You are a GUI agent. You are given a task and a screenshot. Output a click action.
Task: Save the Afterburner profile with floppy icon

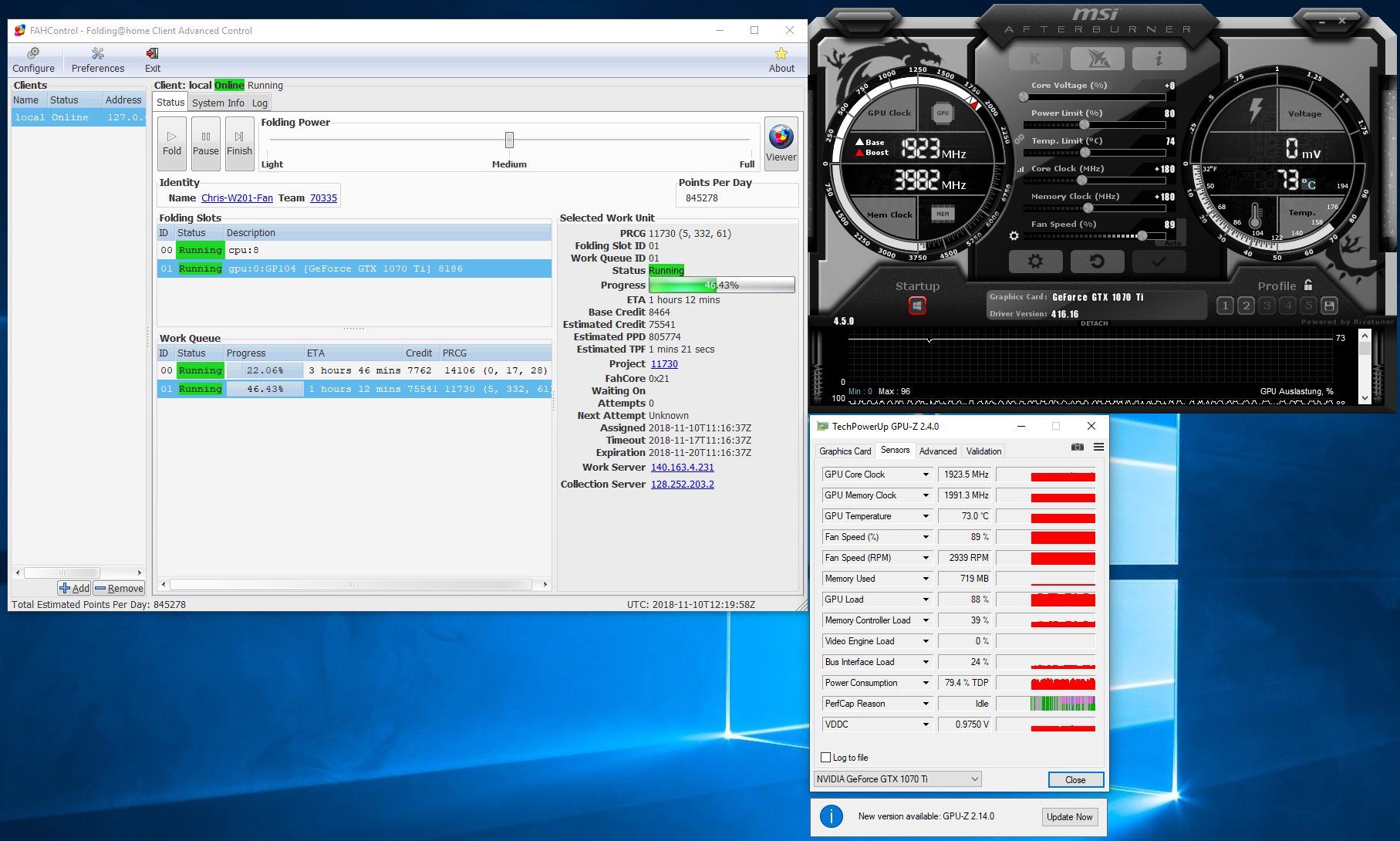[1329, 306]
